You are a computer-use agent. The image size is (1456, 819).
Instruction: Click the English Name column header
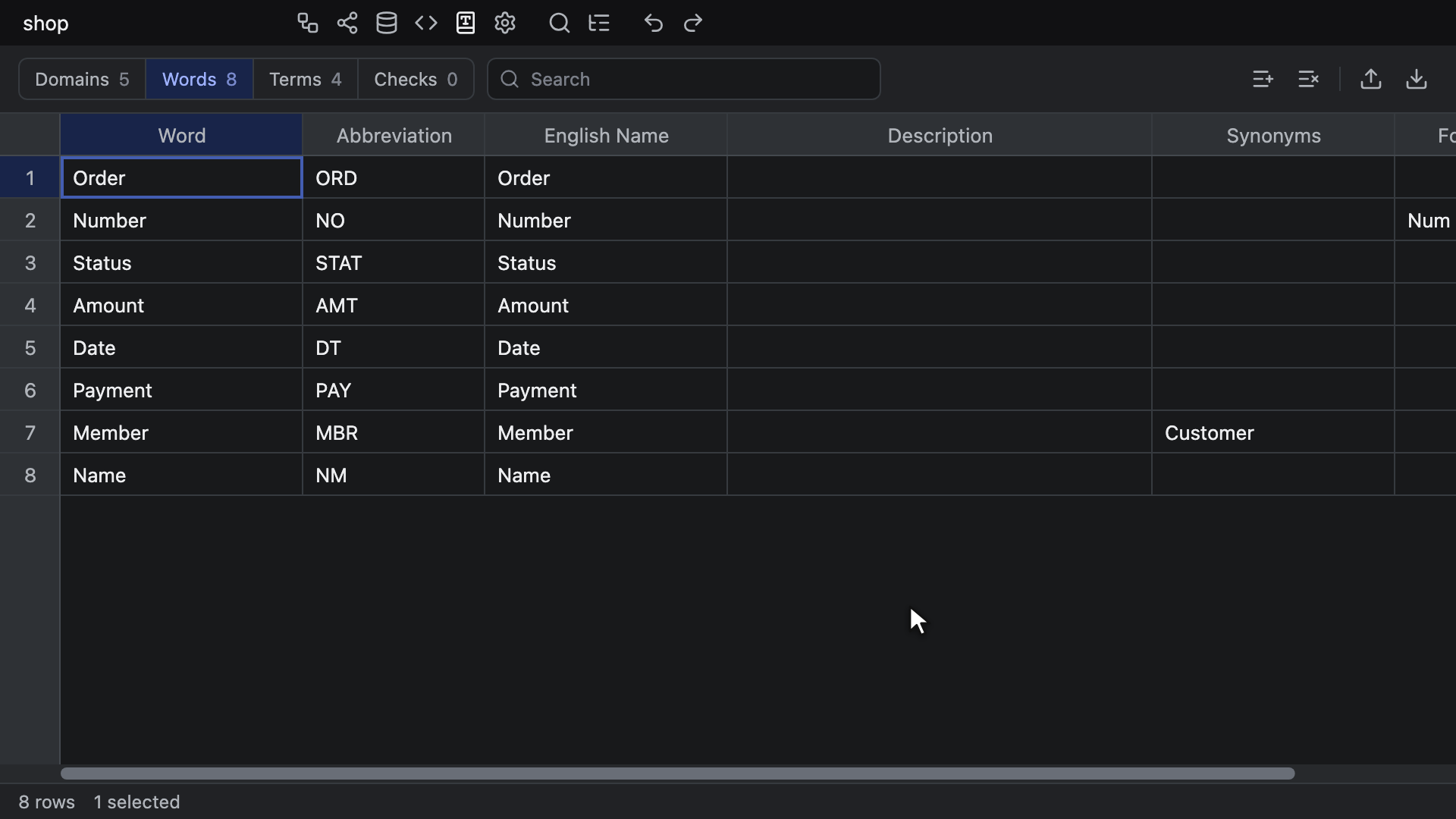606,135
